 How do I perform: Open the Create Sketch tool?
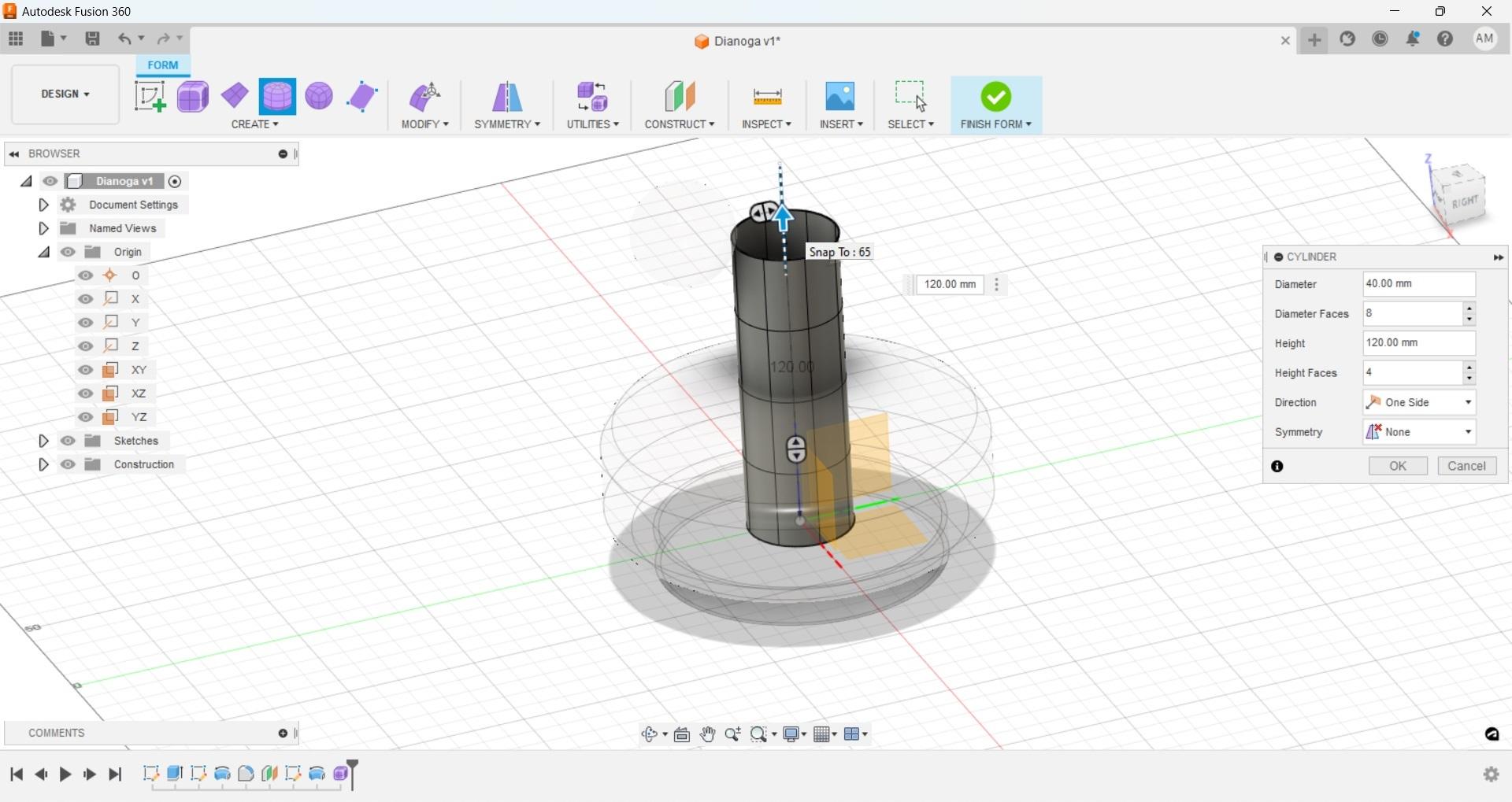coord(150,96)
